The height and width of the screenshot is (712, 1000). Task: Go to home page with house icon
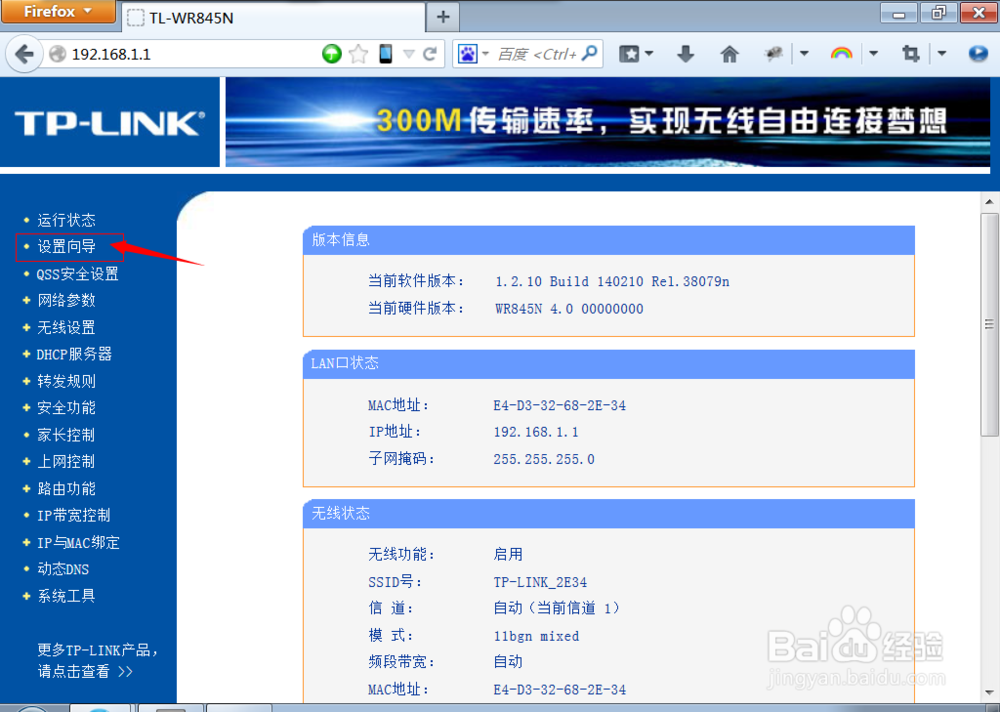coord(729,54)
